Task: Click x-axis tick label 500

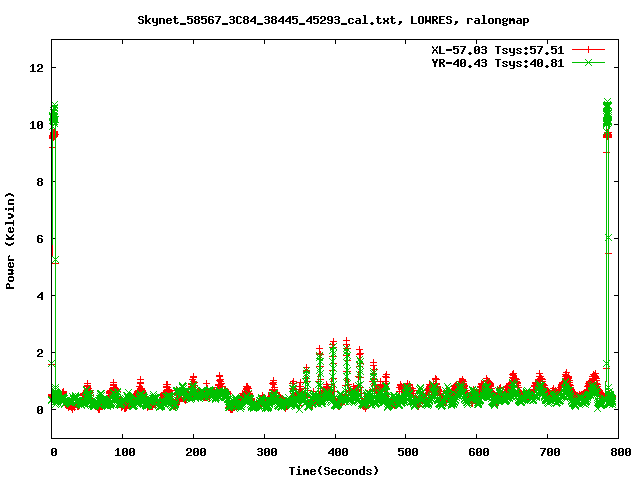Action: pos(408,452)
